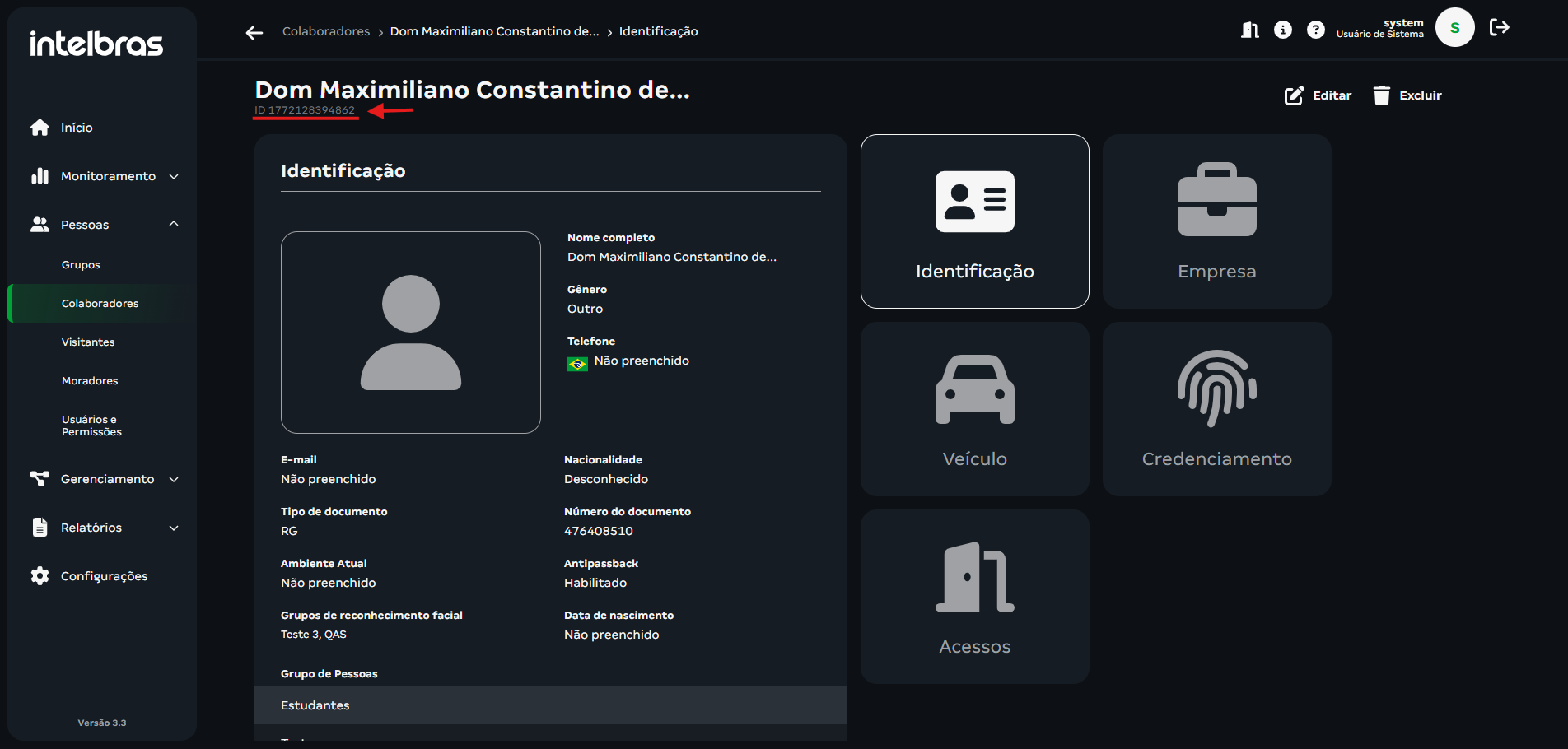Screen dimensions: 1568x749
Task: Click the profile photo placeholder
Action: click(x=411, y=333)
